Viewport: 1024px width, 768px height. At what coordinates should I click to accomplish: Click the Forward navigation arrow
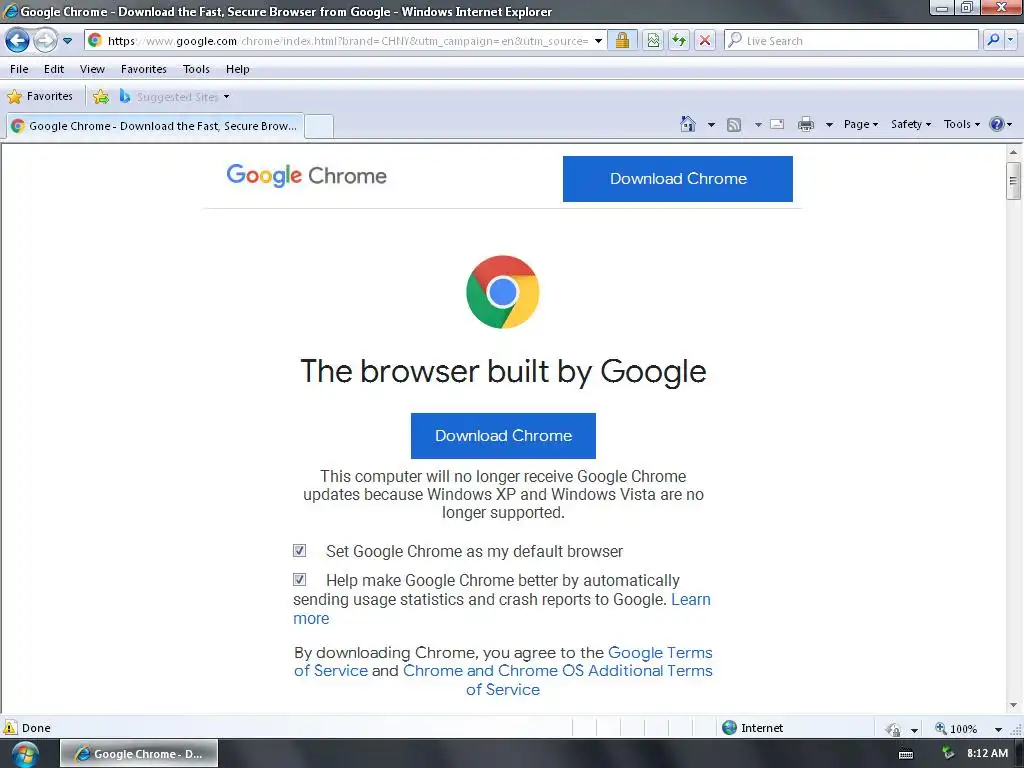45,40
